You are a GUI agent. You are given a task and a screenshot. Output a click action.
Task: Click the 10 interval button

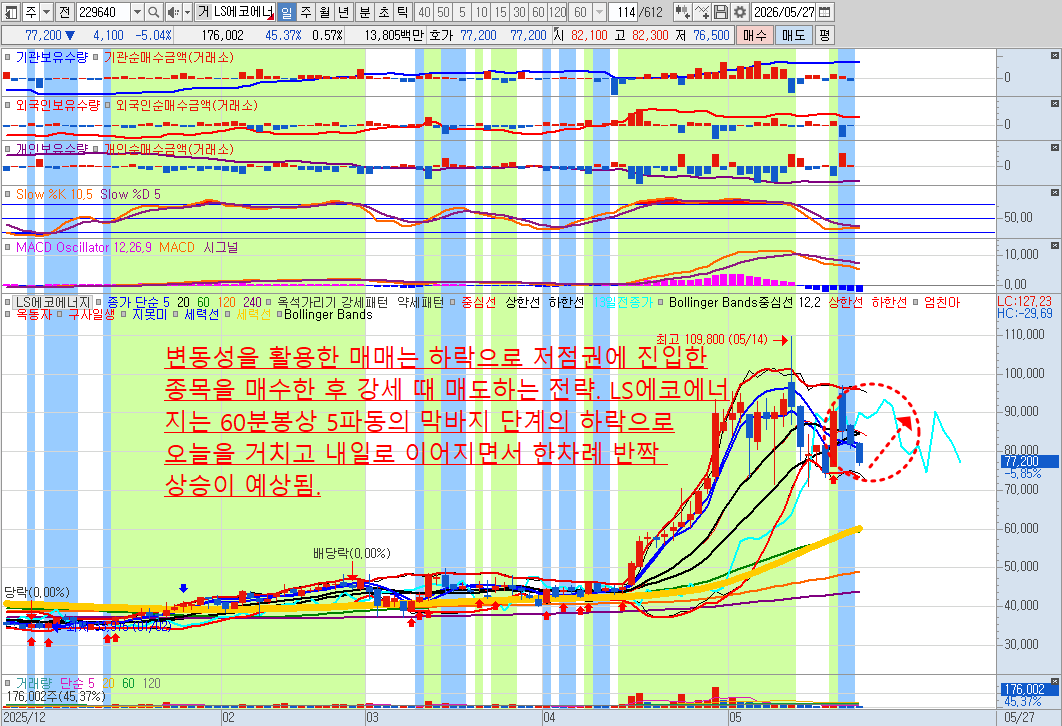[x=481, y=12]
